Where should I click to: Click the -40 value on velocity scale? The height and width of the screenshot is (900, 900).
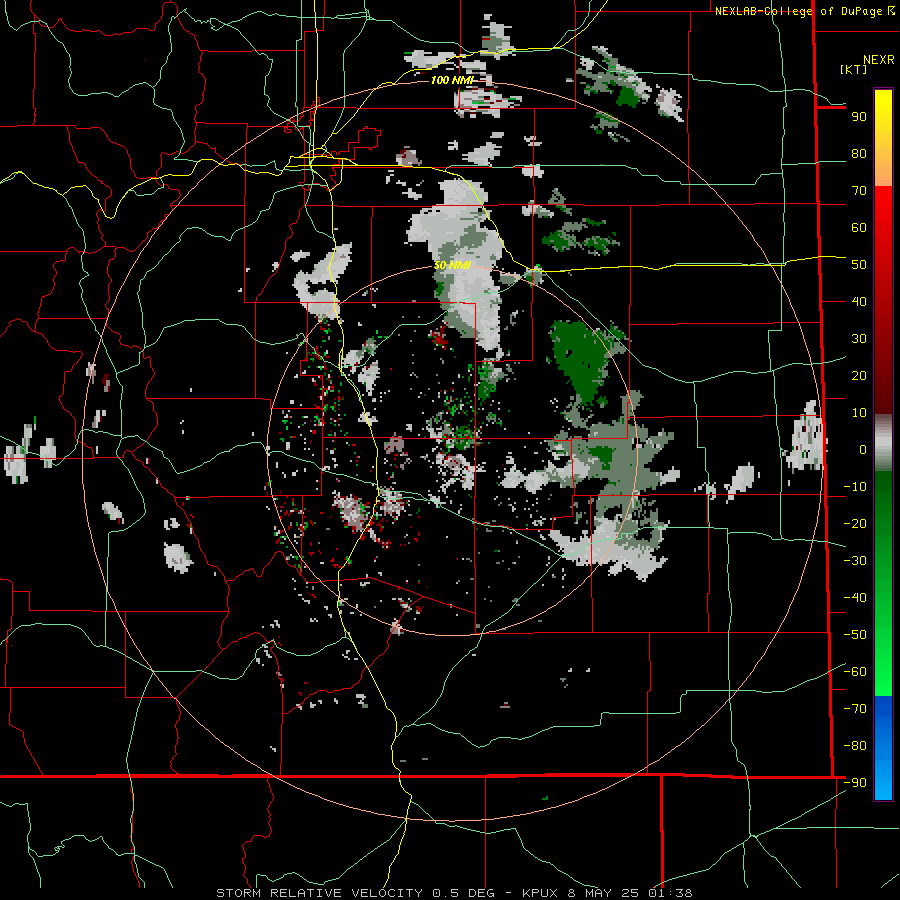[x=855, y=598]
